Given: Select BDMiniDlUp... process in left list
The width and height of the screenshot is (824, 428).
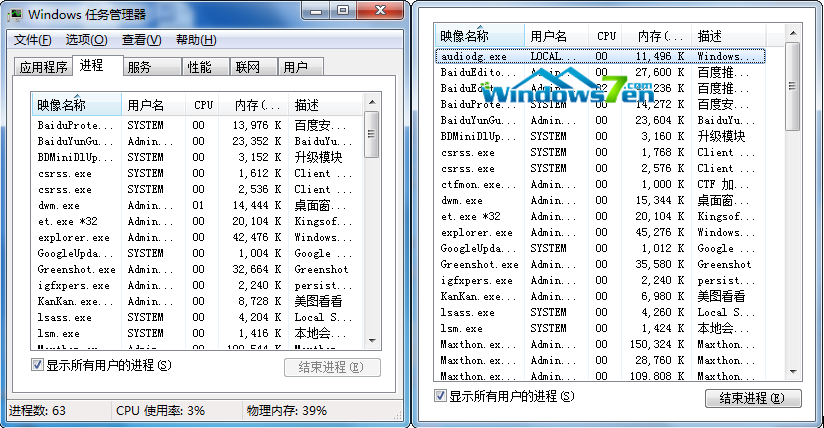Looking at the screenshot, I should click(x=197, y=157).
